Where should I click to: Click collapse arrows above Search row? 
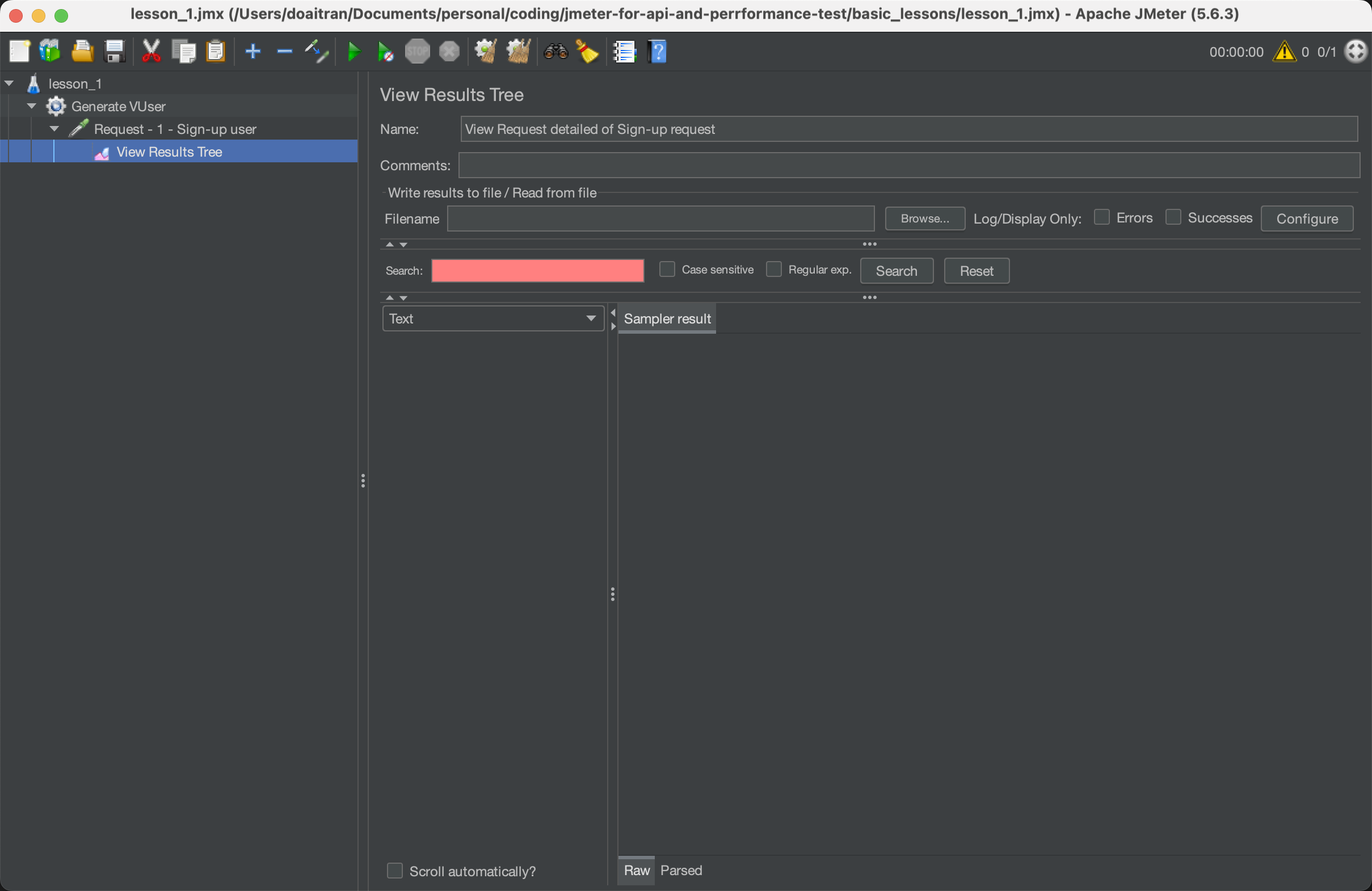click(397, 245)
